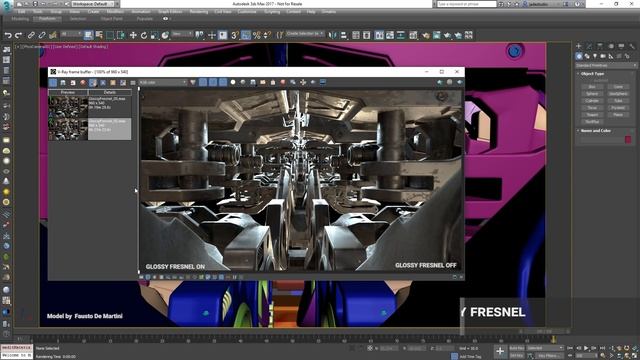640x360 pixels.
Task: Open the Graph Editors menu
Action: (x=170, y=12)
